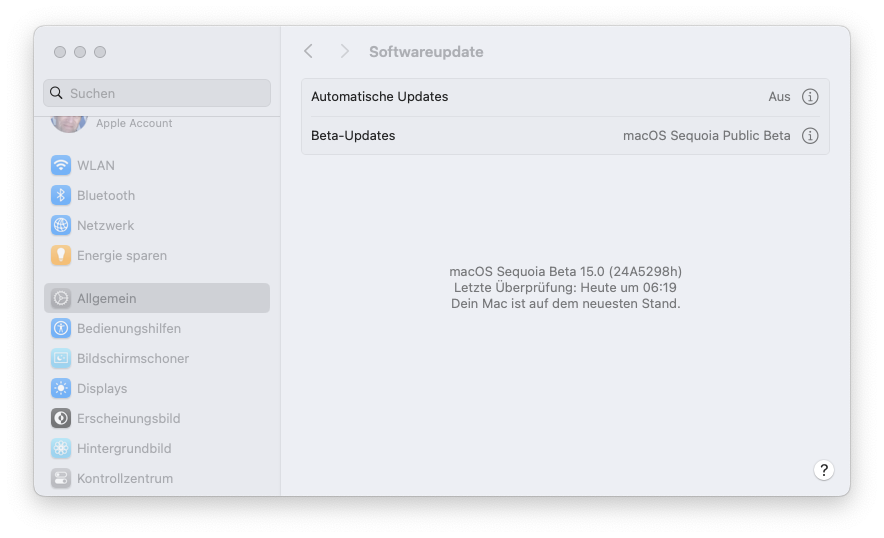Click the forward navigation chevron
Image resolution: width=884 pixels, height=538 pixels.
[344, 52]
